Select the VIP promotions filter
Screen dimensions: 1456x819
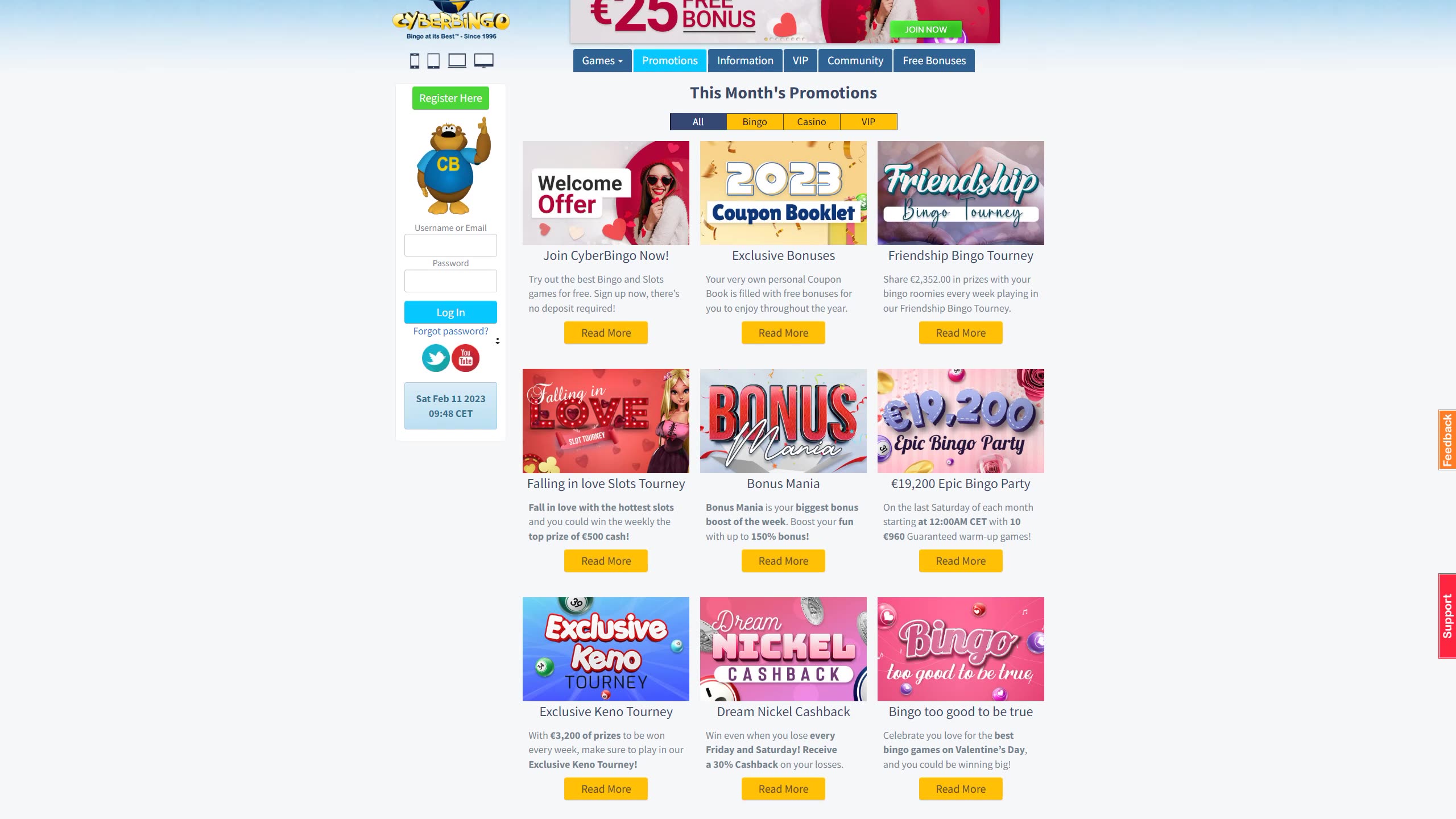(868, 122)
